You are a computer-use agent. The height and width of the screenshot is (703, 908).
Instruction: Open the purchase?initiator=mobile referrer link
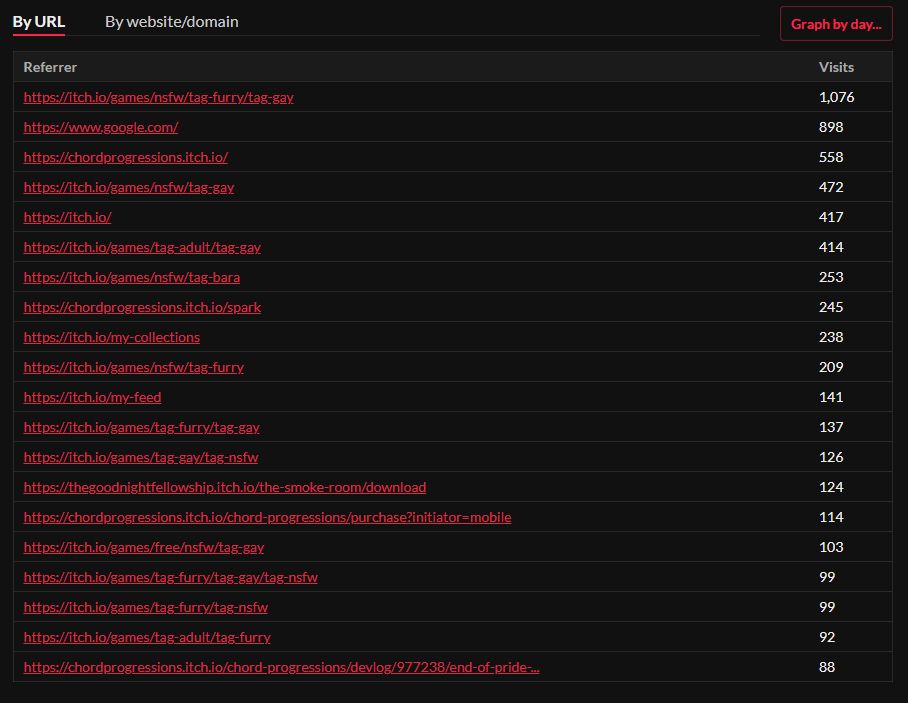[x=268, y=518]
